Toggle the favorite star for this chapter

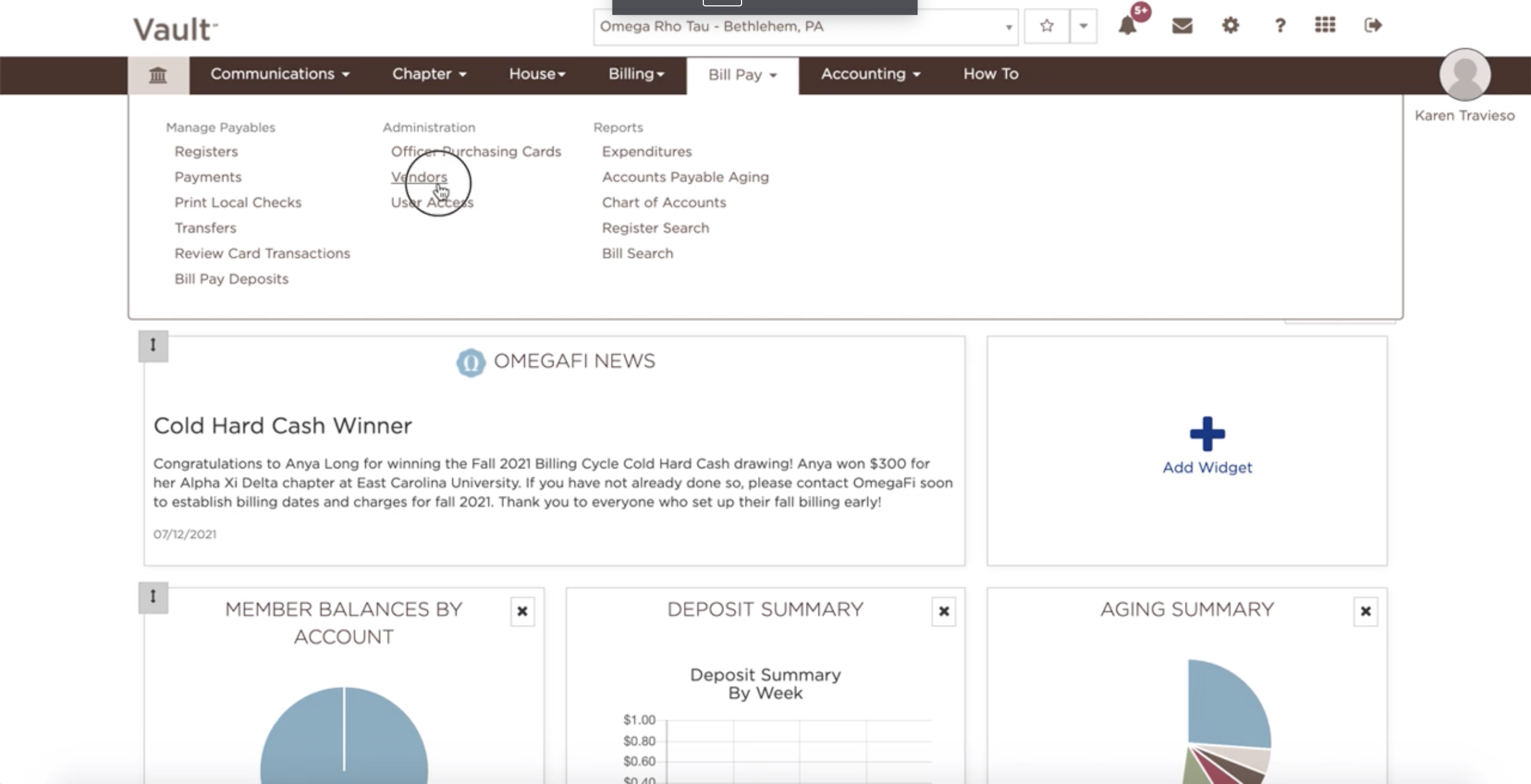point(1046,26)
